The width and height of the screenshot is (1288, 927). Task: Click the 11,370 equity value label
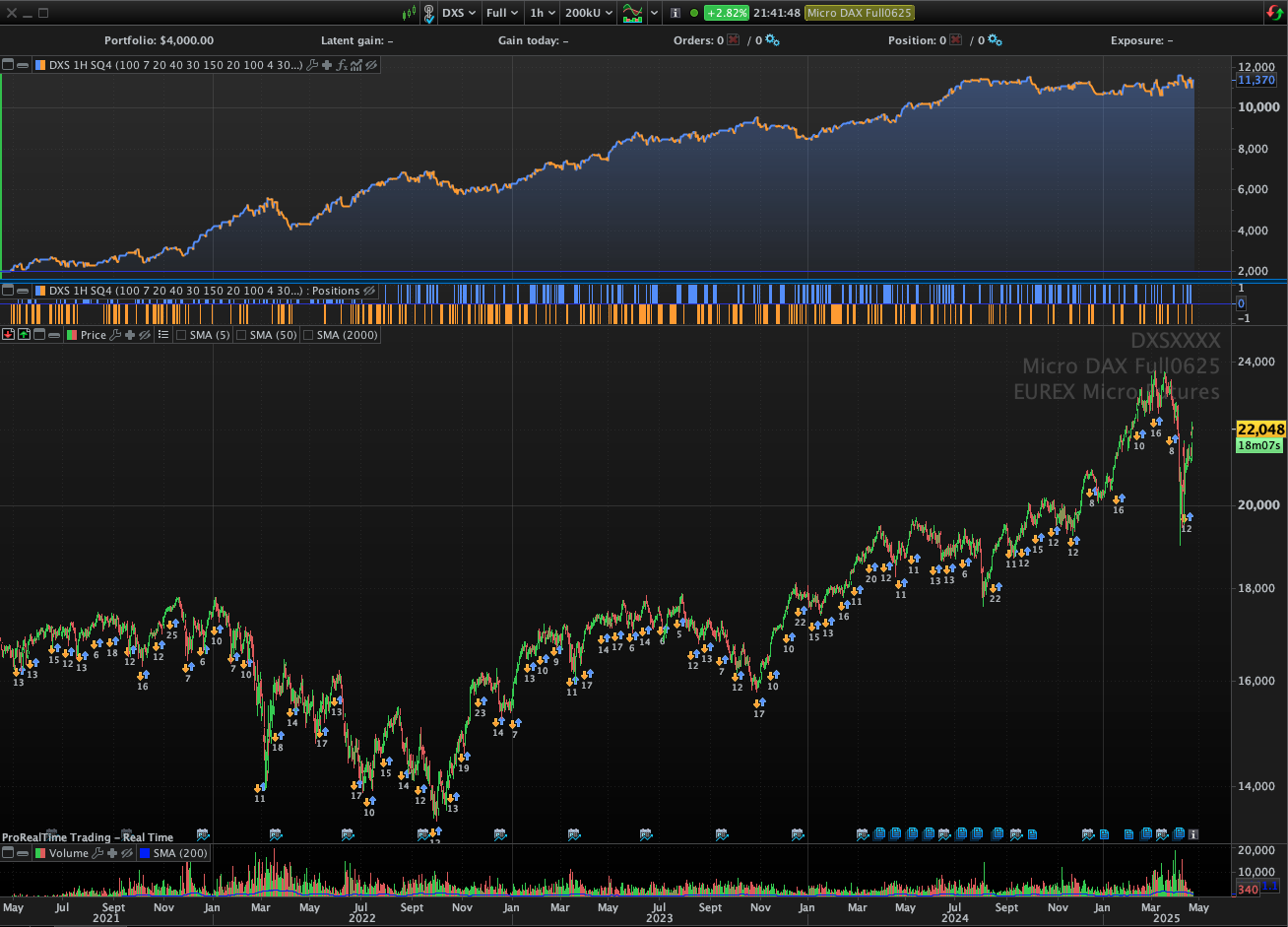pos(1257,80)
